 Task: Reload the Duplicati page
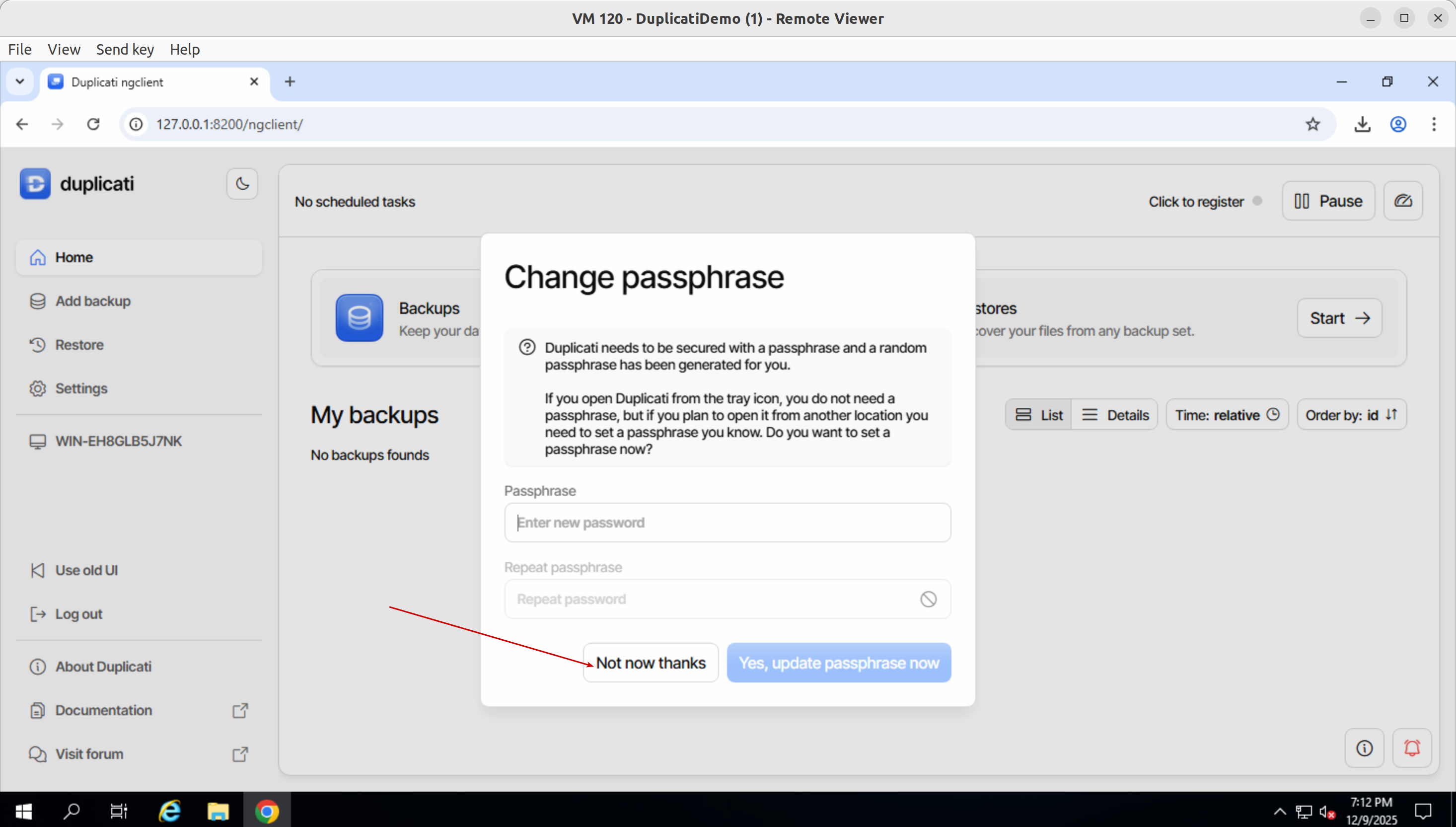(94, 124)
